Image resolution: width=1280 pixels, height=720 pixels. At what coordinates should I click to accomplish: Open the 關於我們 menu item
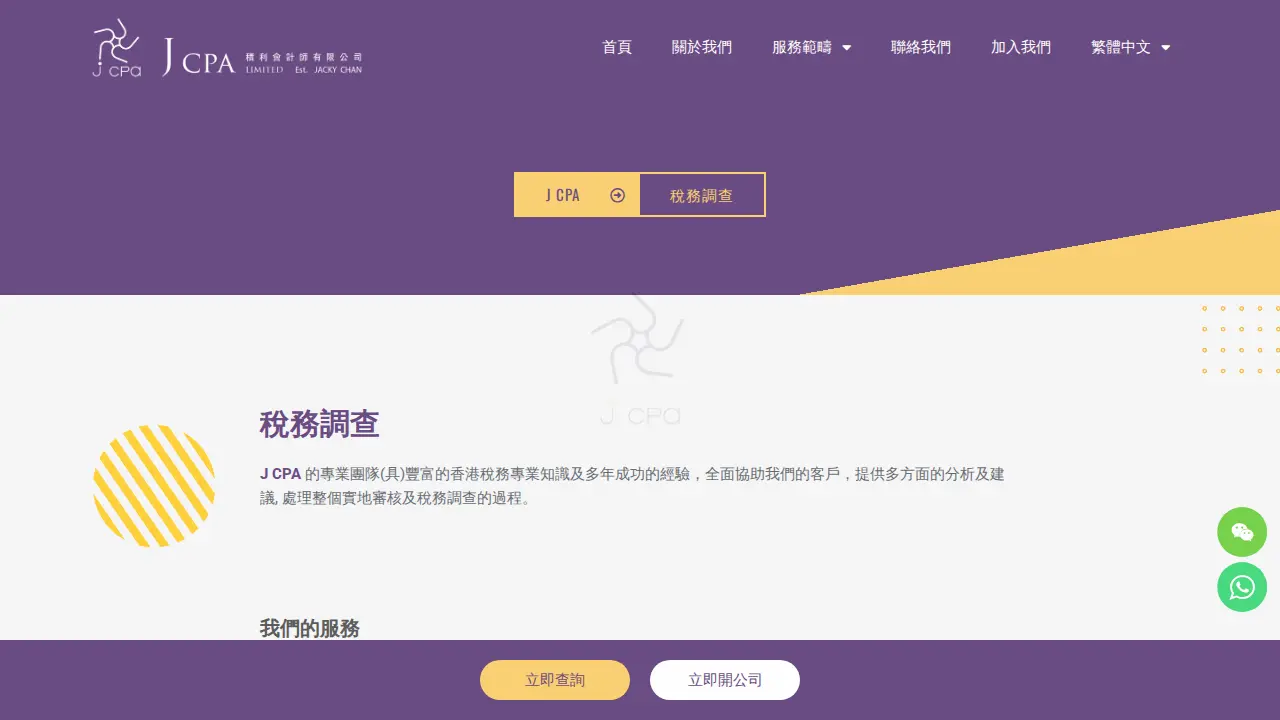pyautogui.click(x=702, y=47)
